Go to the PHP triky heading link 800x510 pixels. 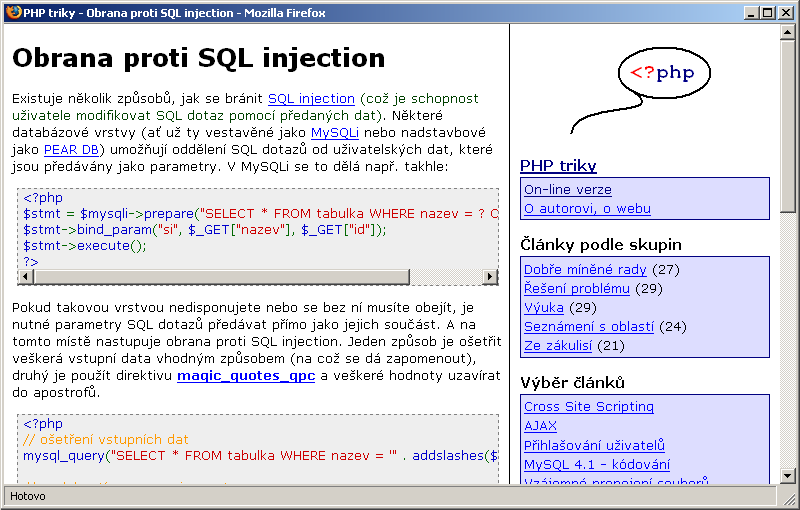(558, 165)
